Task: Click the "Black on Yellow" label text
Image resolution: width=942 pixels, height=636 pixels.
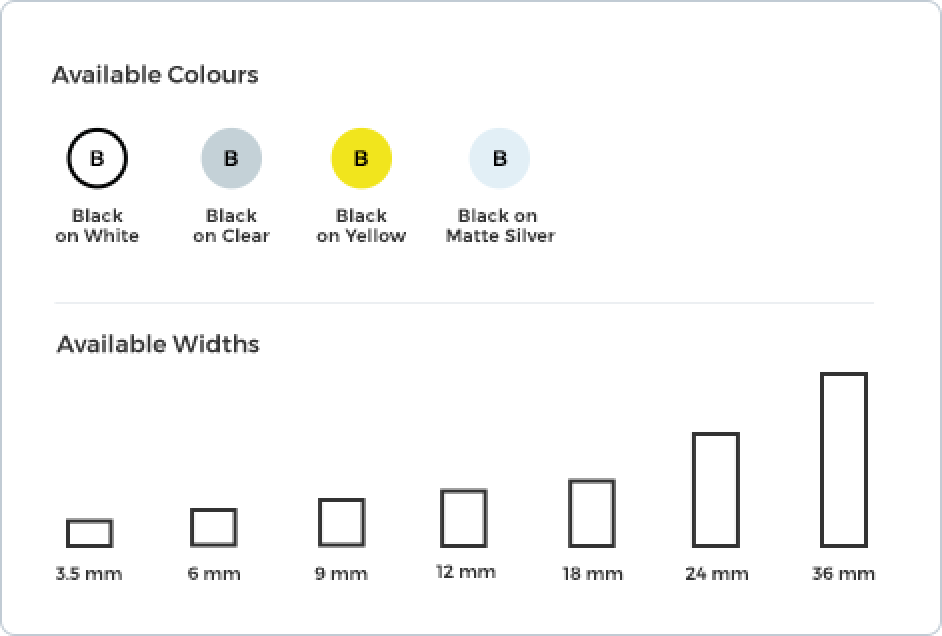Action: point(361,226)
